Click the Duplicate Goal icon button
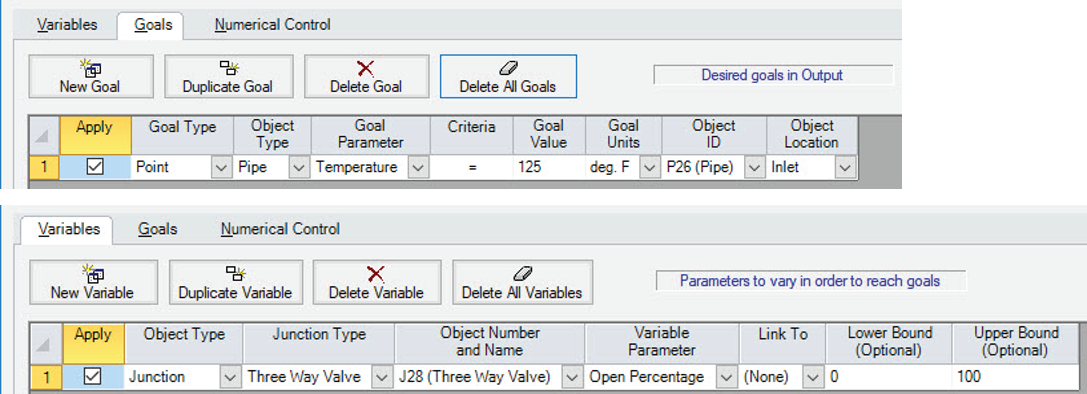 point(229,67)
